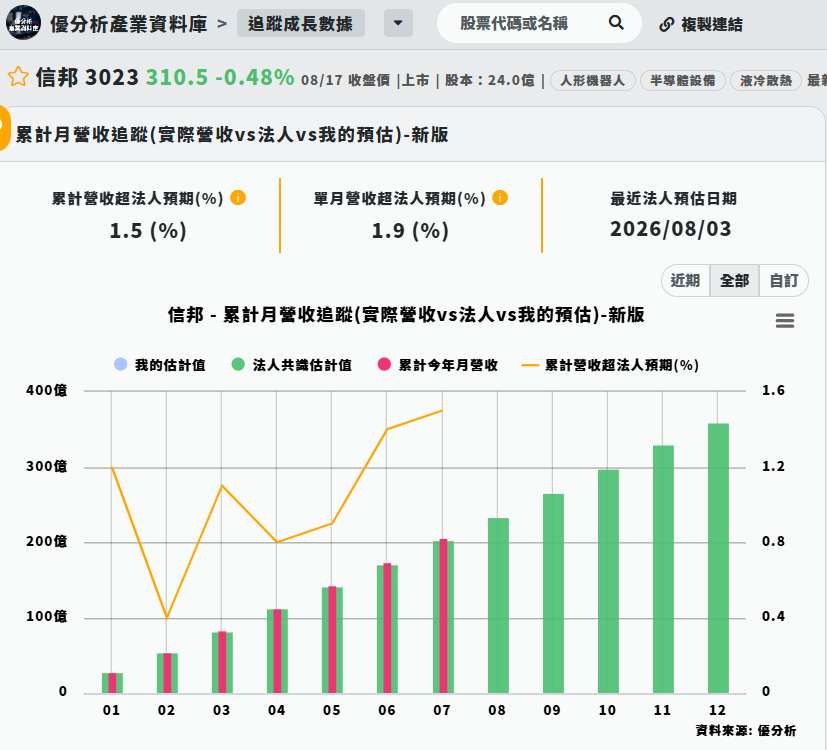Click the search magnifier icon
The height and width of the screenshot is (750, 827).
point(616,23)
